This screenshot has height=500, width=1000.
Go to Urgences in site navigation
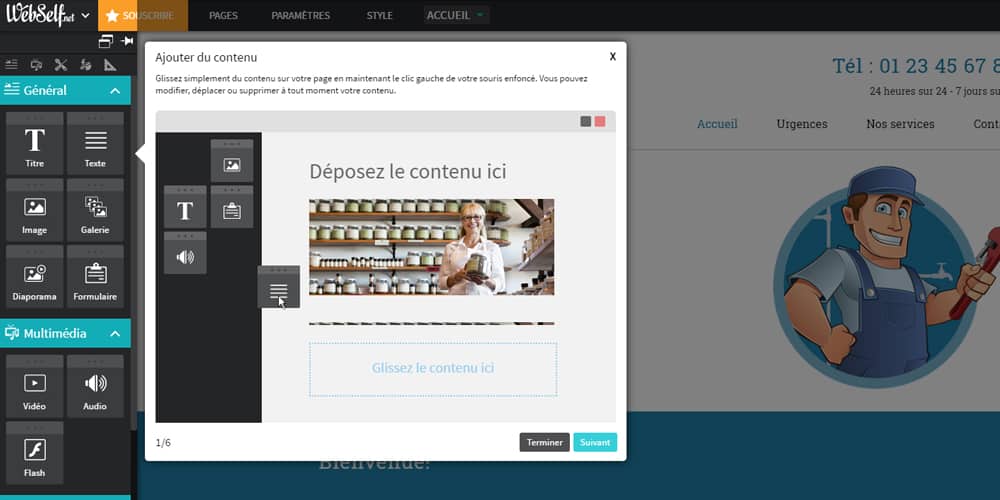click(802, 124)
